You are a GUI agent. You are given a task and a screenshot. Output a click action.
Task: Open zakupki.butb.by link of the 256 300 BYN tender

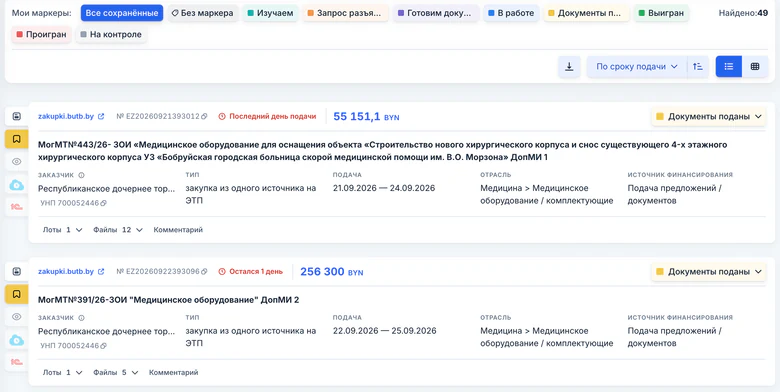(71, 272)
